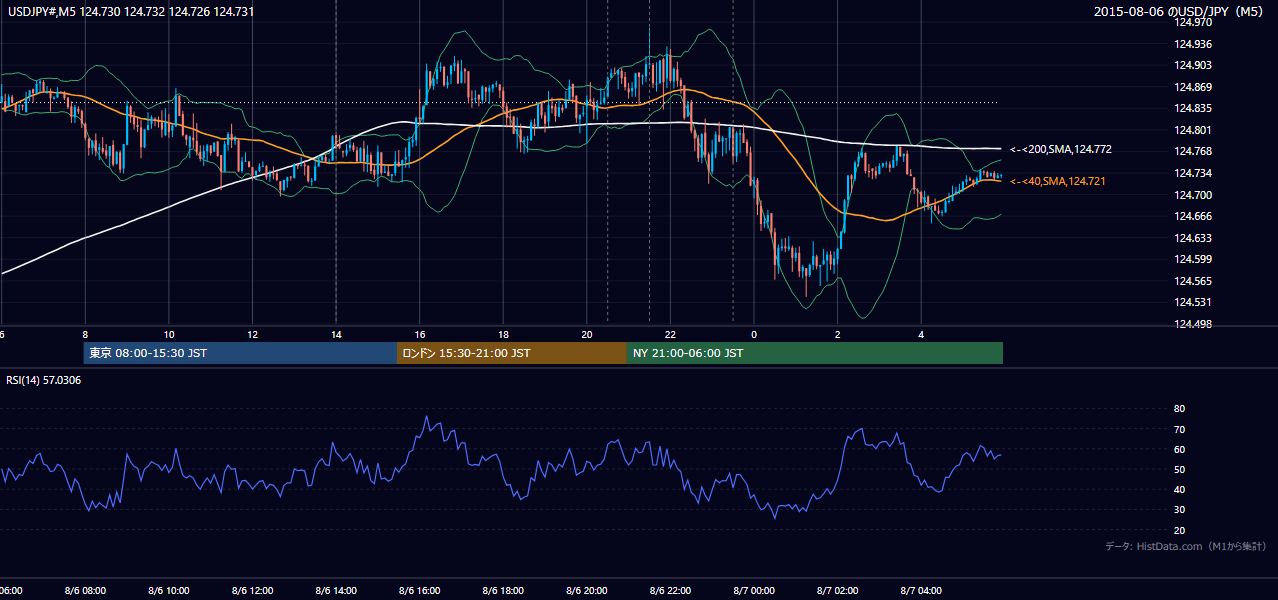Click the 8/6 12:00 time axis label

tap(252, 591)
